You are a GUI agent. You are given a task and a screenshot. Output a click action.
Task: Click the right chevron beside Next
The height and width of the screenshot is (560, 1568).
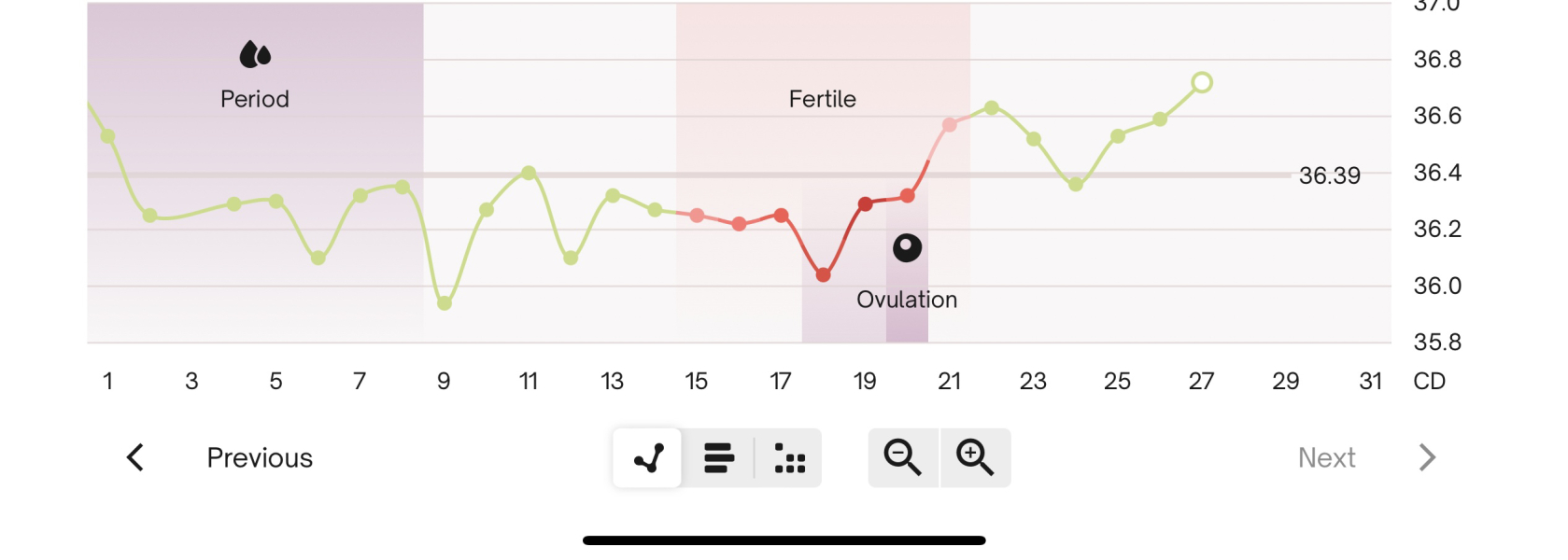tap(1427, 457)
